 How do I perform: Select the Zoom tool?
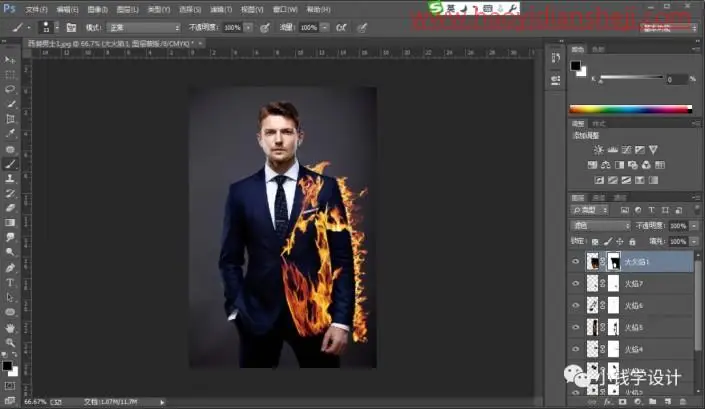(x=10, y=342)
